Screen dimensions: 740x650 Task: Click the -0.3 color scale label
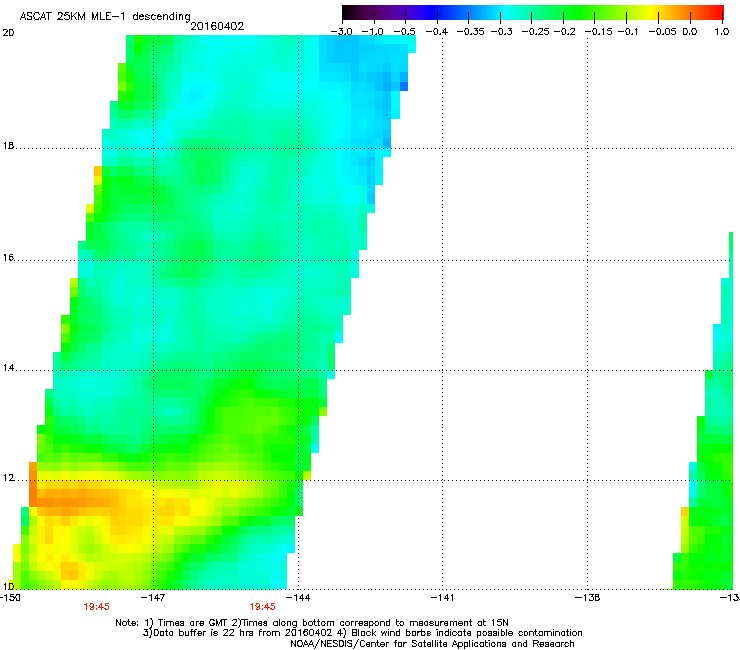[x=502, y=32]
